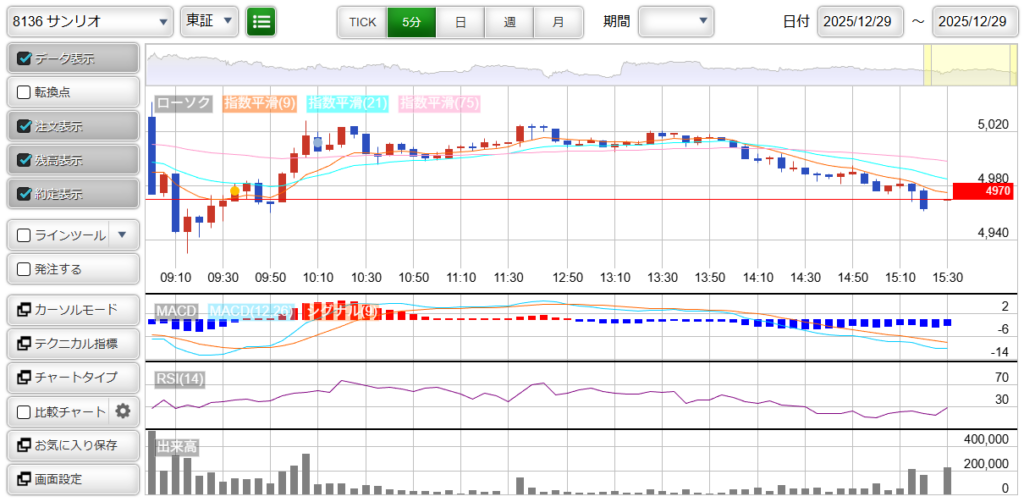This screenshot has width=1024, height=502.
Task: Toggle the 発注する checkbox
Action: (25, 269)
